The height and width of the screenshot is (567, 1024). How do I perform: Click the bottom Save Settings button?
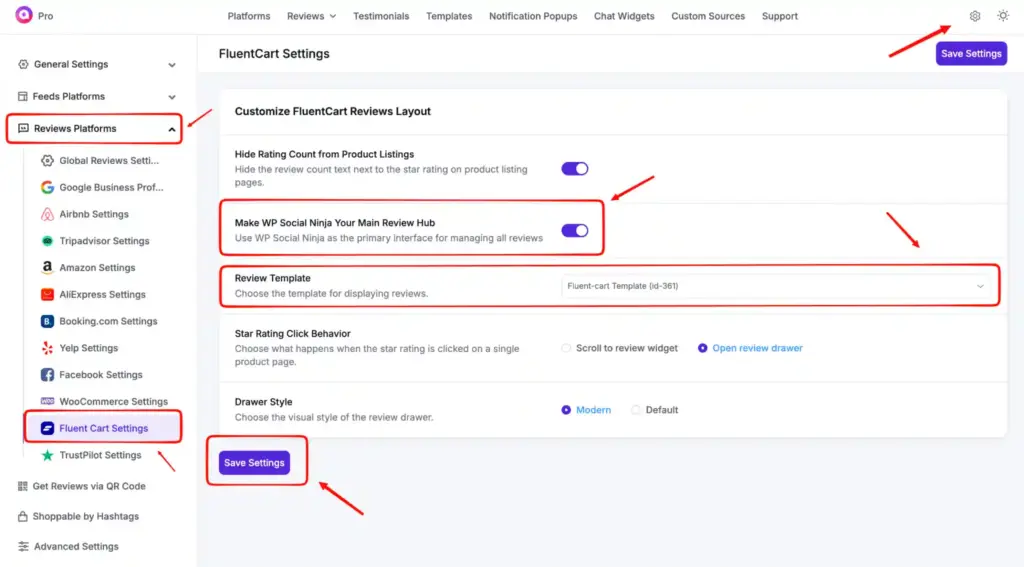point(254,462)
